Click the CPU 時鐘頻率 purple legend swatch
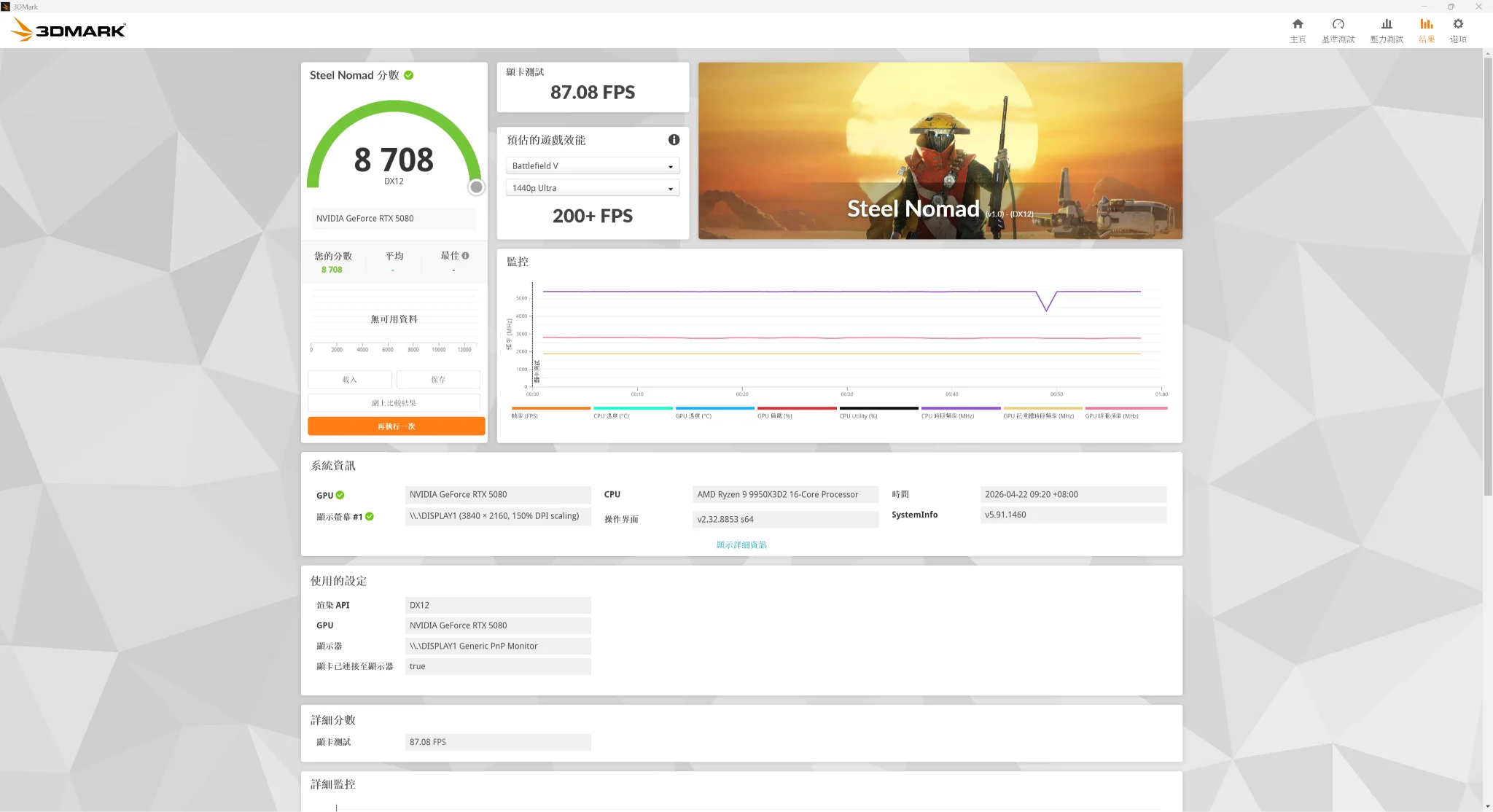Image resolution: width=1493 pixels, height=812 pixels. [x=960, y=408]
